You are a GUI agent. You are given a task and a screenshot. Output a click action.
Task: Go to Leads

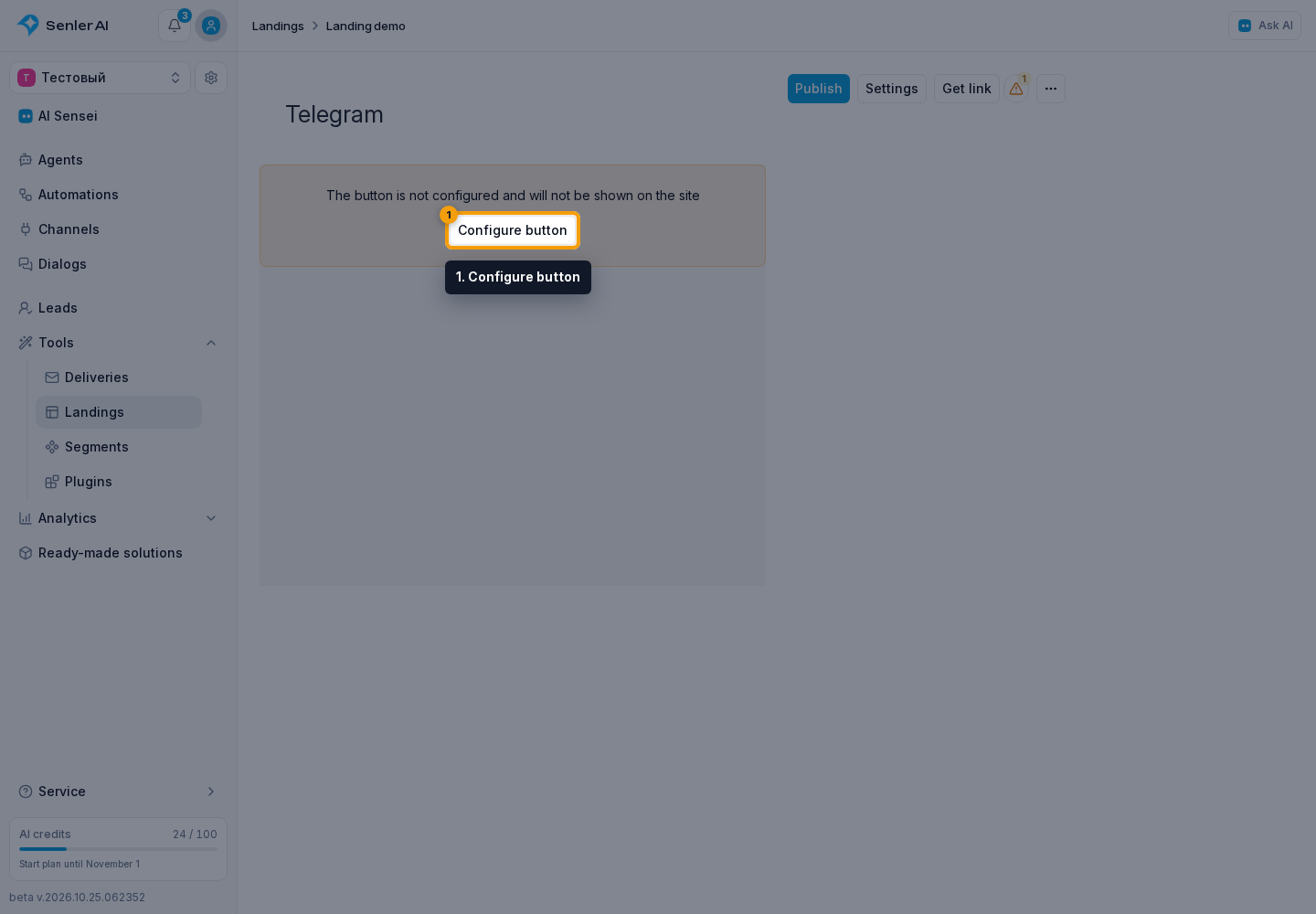118,308
